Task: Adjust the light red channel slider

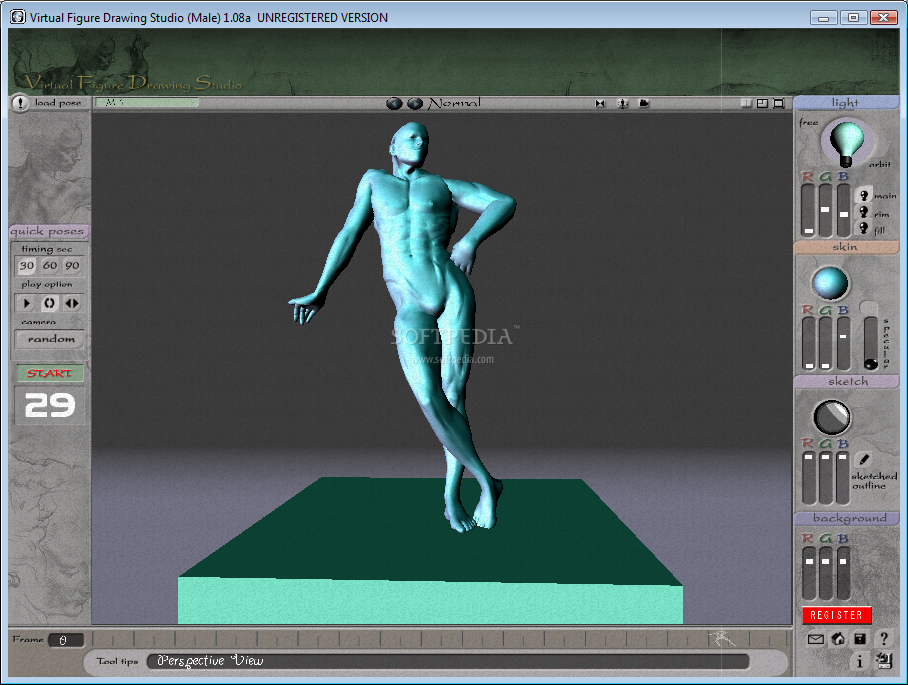Action: tap(808, 210)
